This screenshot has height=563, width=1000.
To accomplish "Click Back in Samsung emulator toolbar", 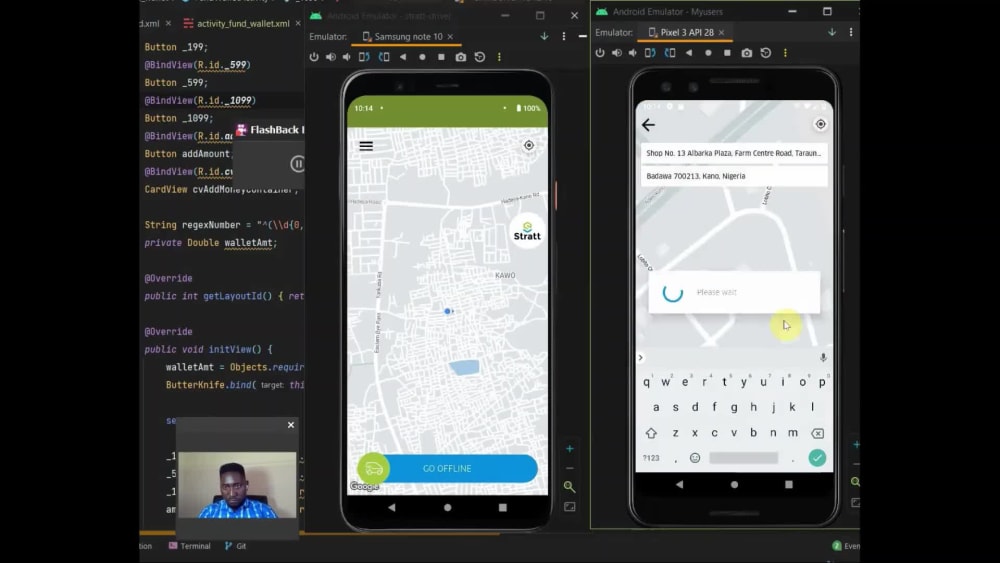I will coord(403,57).
